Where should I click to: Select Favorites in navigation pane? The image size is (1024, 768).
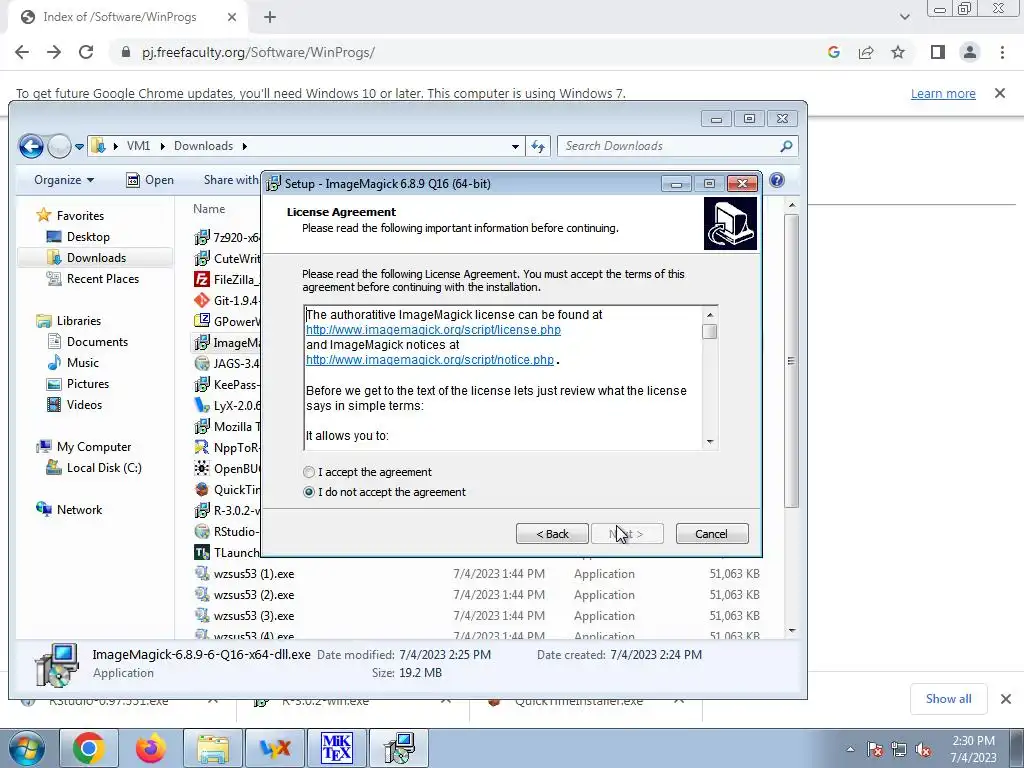pos(80,216)
